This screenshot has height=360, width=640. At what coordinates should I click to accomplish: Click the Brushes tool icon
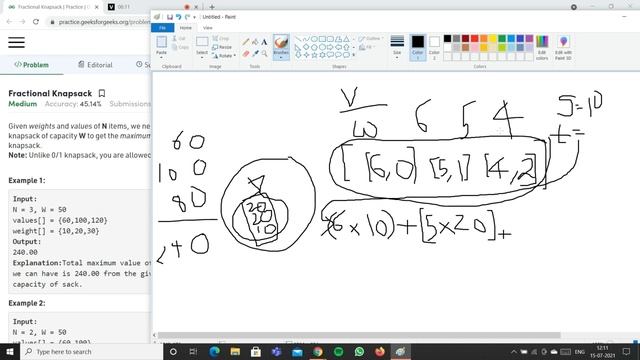click(281, 42)
